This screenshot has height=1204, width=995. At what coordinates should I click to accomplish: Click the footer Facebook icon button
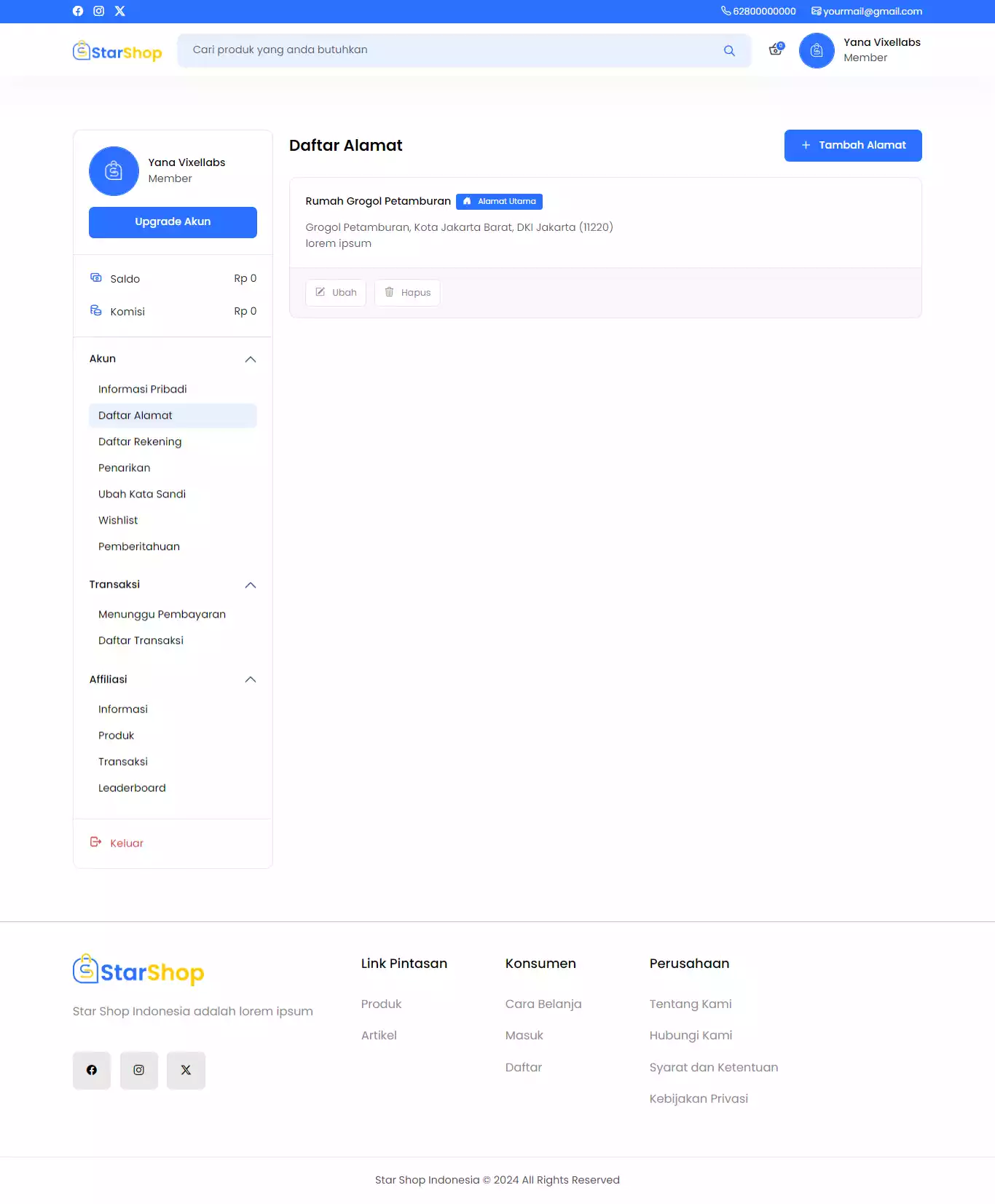(x=92, y=1070)
